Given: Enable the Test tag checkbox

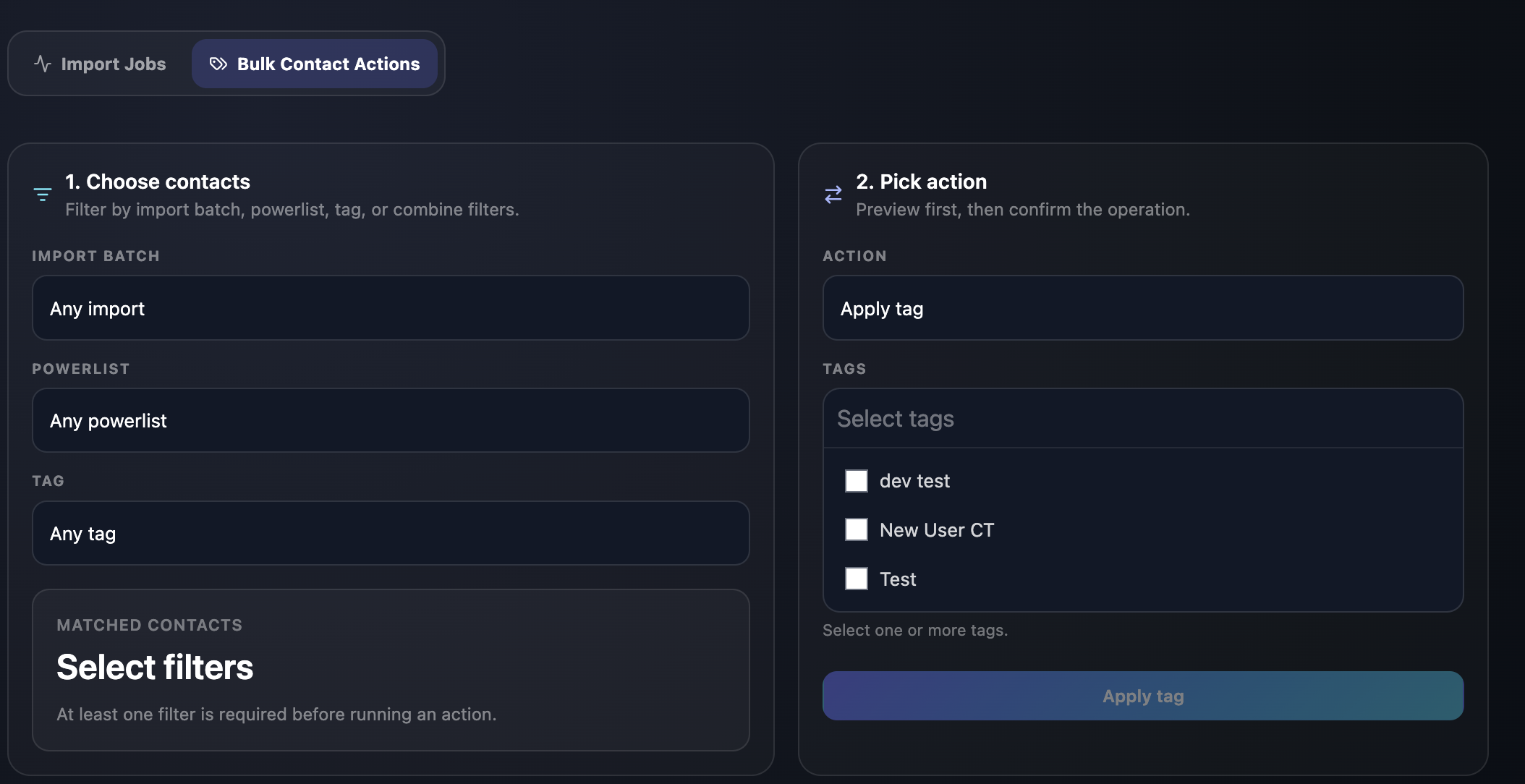Looking at the screenshot, I should [857, 579].
